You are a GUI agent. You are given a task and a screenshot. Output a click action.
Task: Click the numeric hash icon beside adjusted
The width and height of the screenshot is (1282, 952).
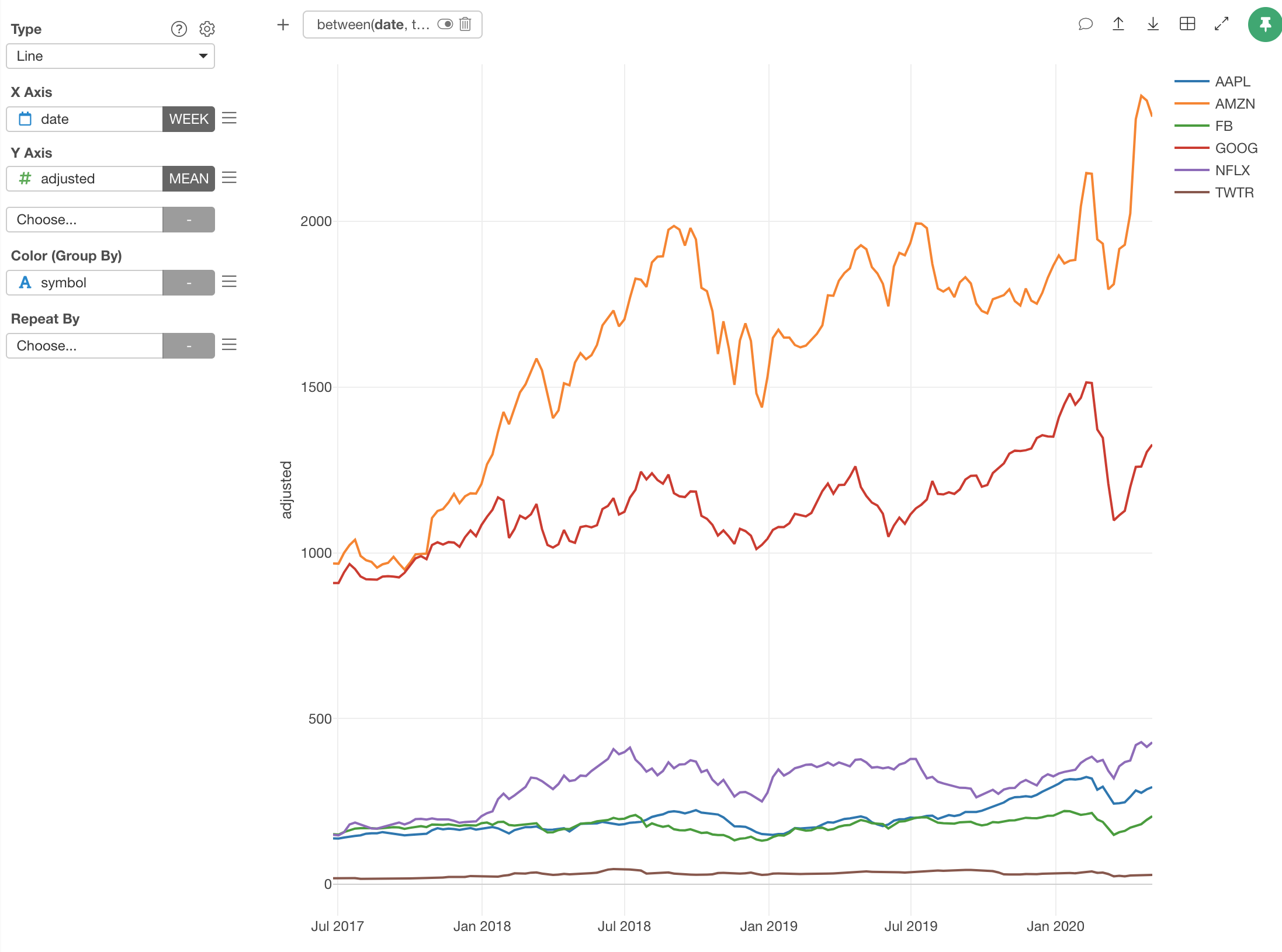point(25,179)
